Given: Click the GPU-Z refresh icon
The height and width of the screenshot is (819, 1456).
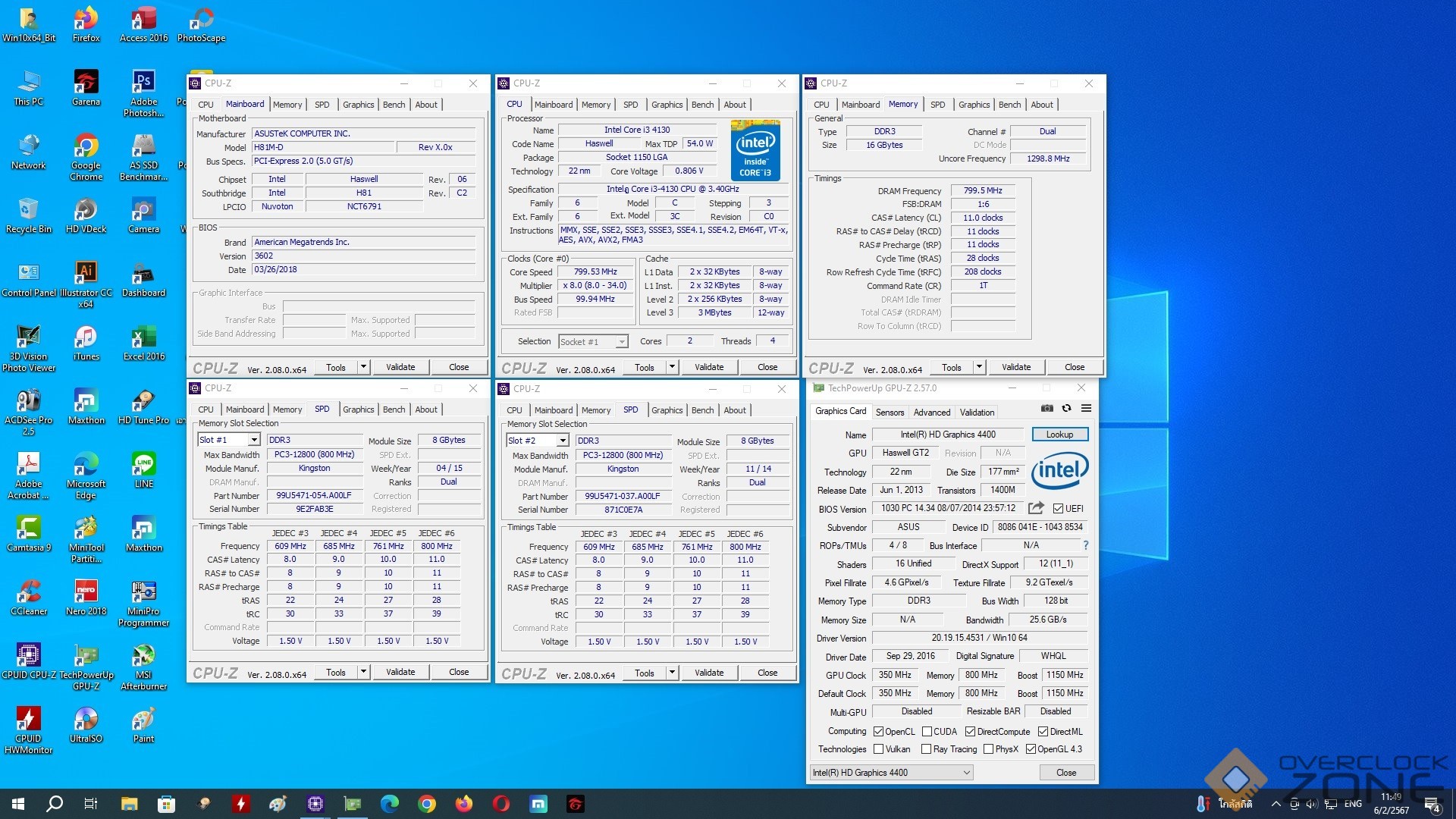Looking at the screenshot, I should point(1066,409).
